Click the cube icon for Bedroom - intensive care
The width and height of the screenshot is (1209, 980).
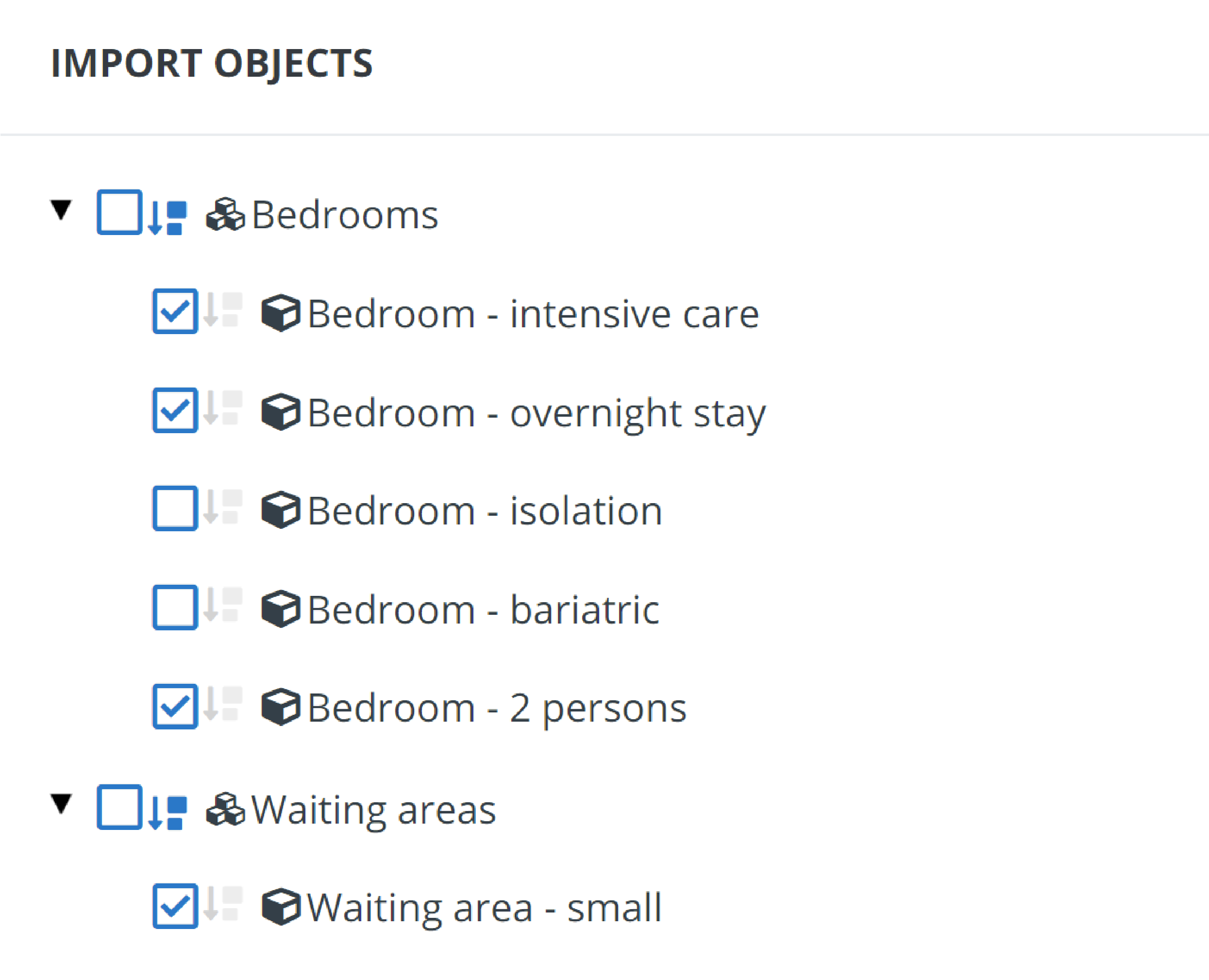point(281,313)
